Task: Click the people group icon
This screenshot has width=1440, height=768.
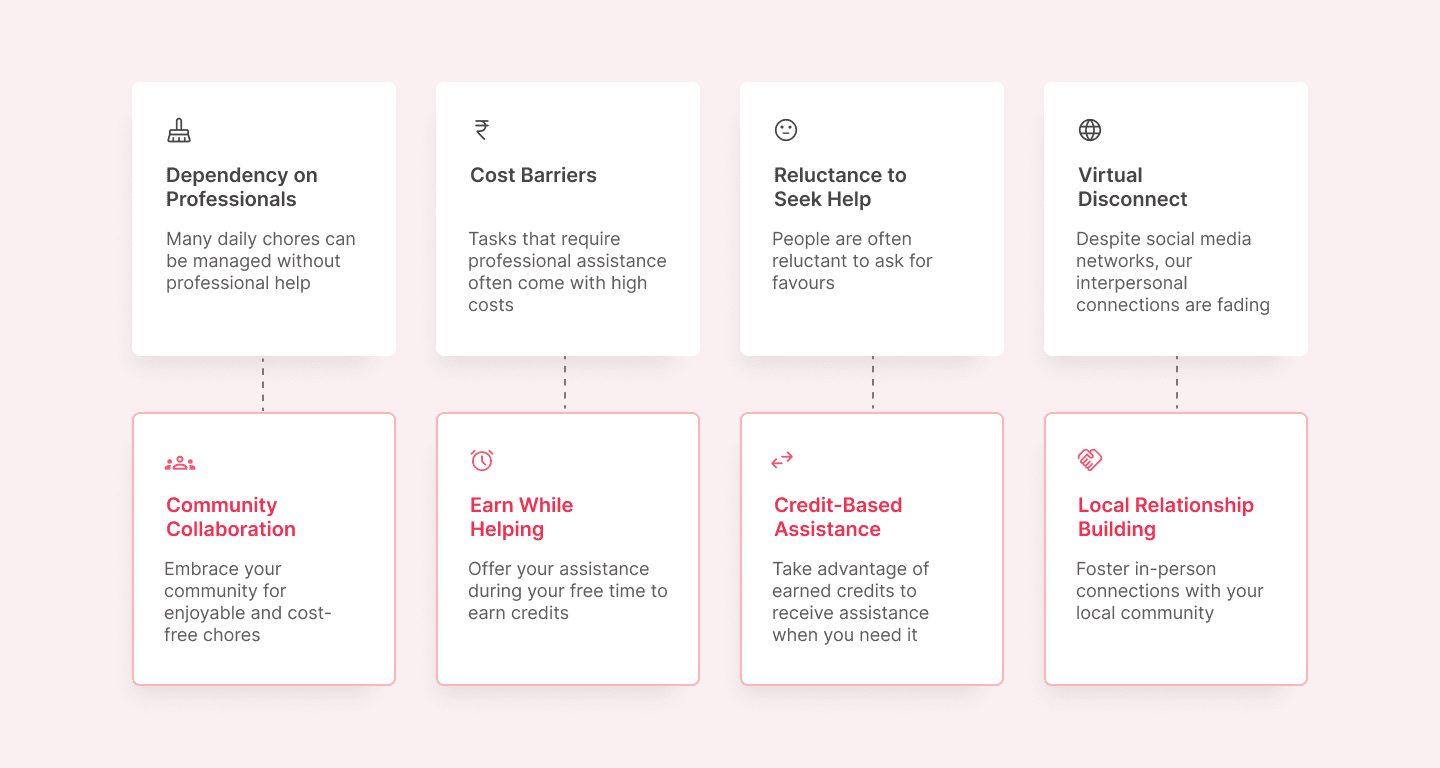Action: tap(180, 463)
